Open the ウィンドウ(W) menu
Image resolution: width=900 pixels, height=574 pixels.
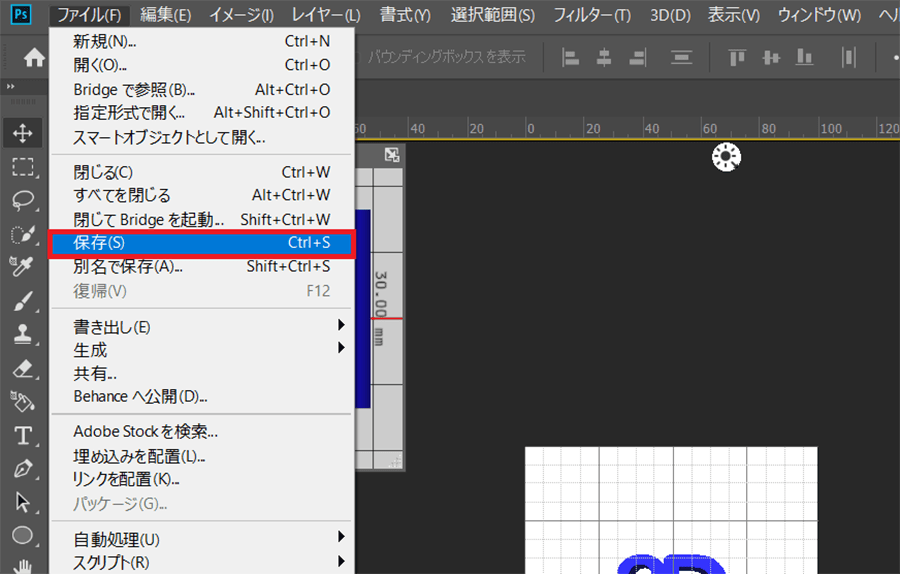pos(819,14)
